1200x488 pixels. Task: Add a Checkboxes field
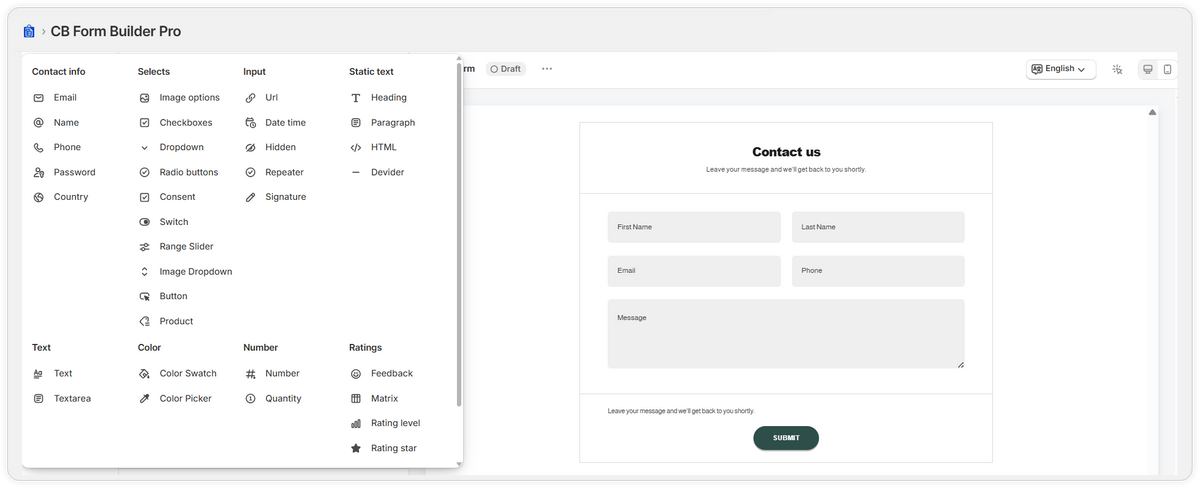[176, 123]
